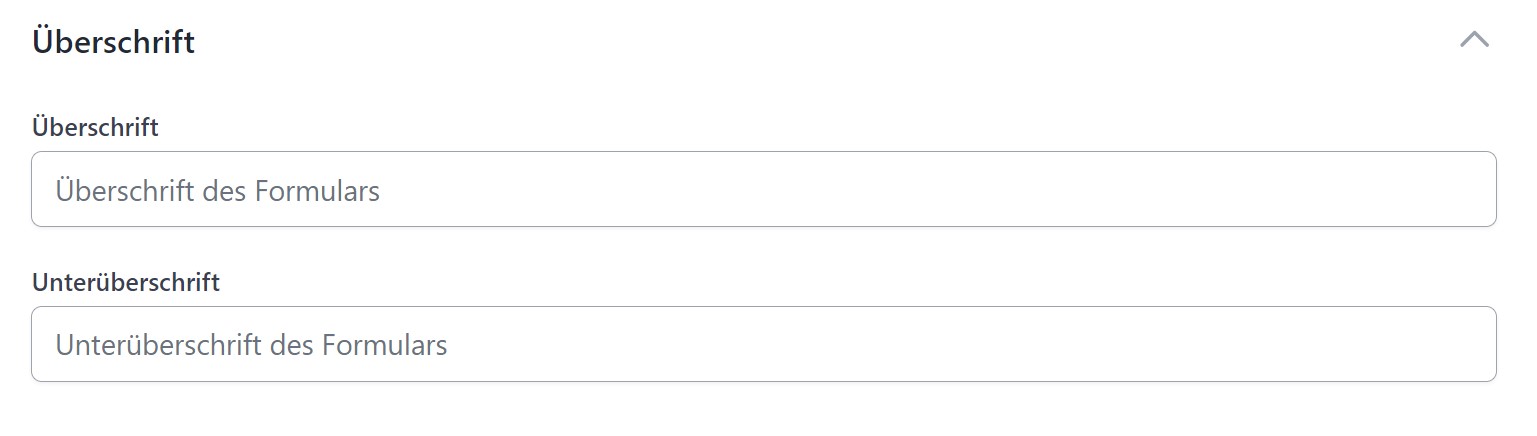Screen dimensions: 1537x436
Task: Select the form subheading input box
Action: pyautogui.click(x=763, y=344)
